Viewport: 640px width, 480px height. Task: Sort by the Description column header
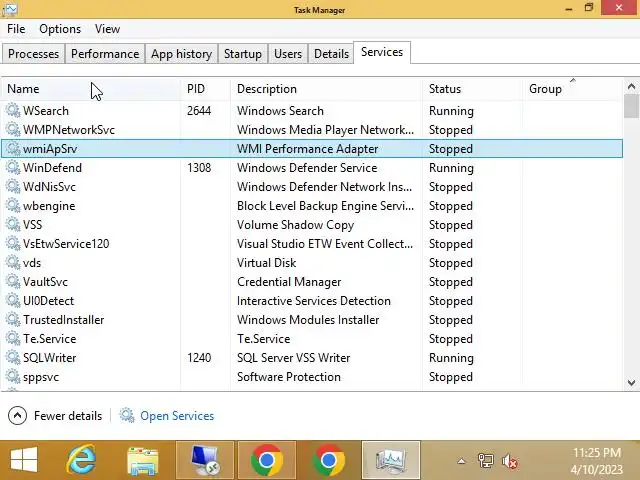[x=327, y=89]
